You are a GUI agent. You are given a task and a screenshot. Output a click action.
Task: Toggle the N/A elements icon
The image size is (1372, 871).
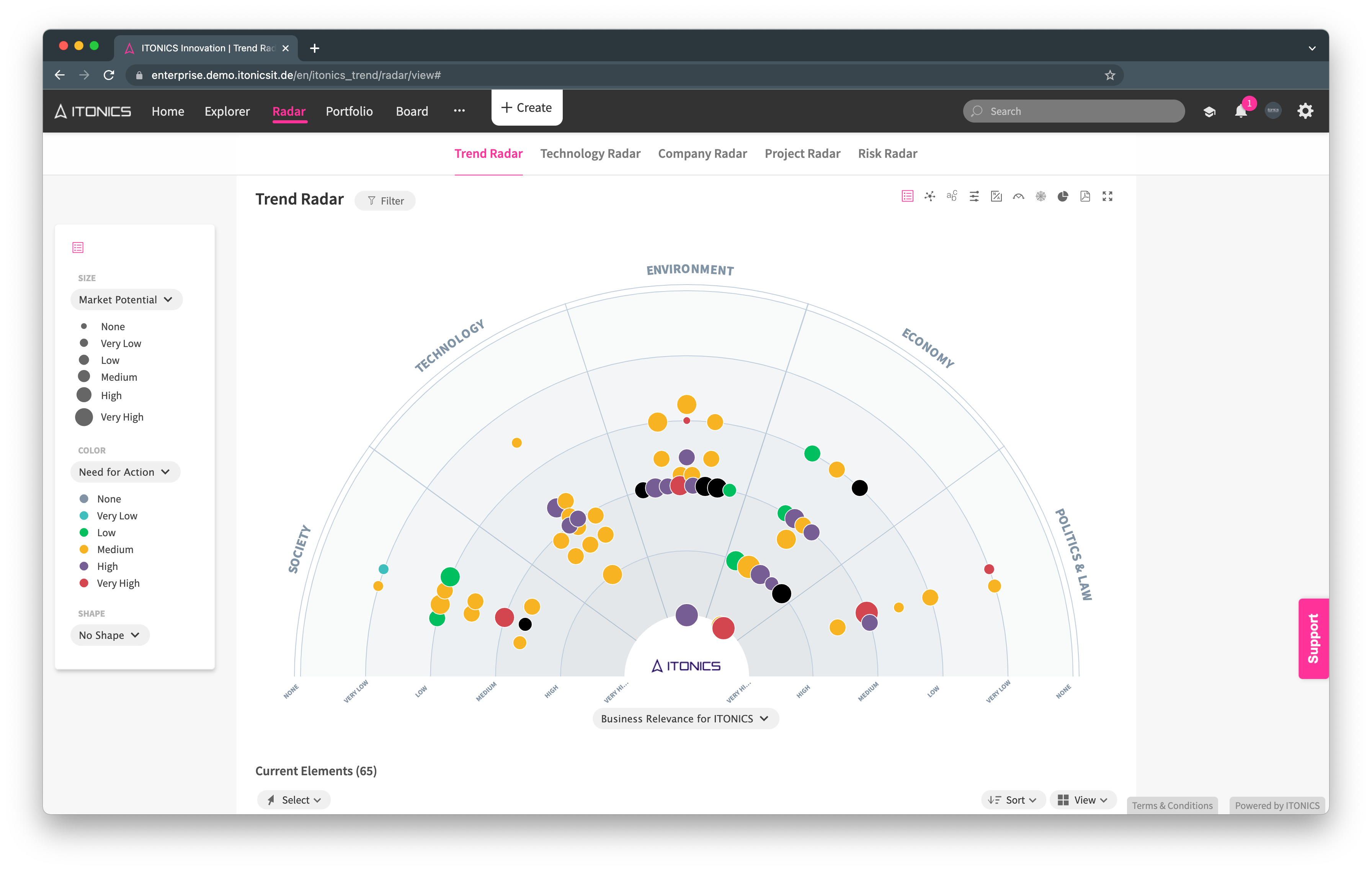pyautogui.click(x=996, y=196)
